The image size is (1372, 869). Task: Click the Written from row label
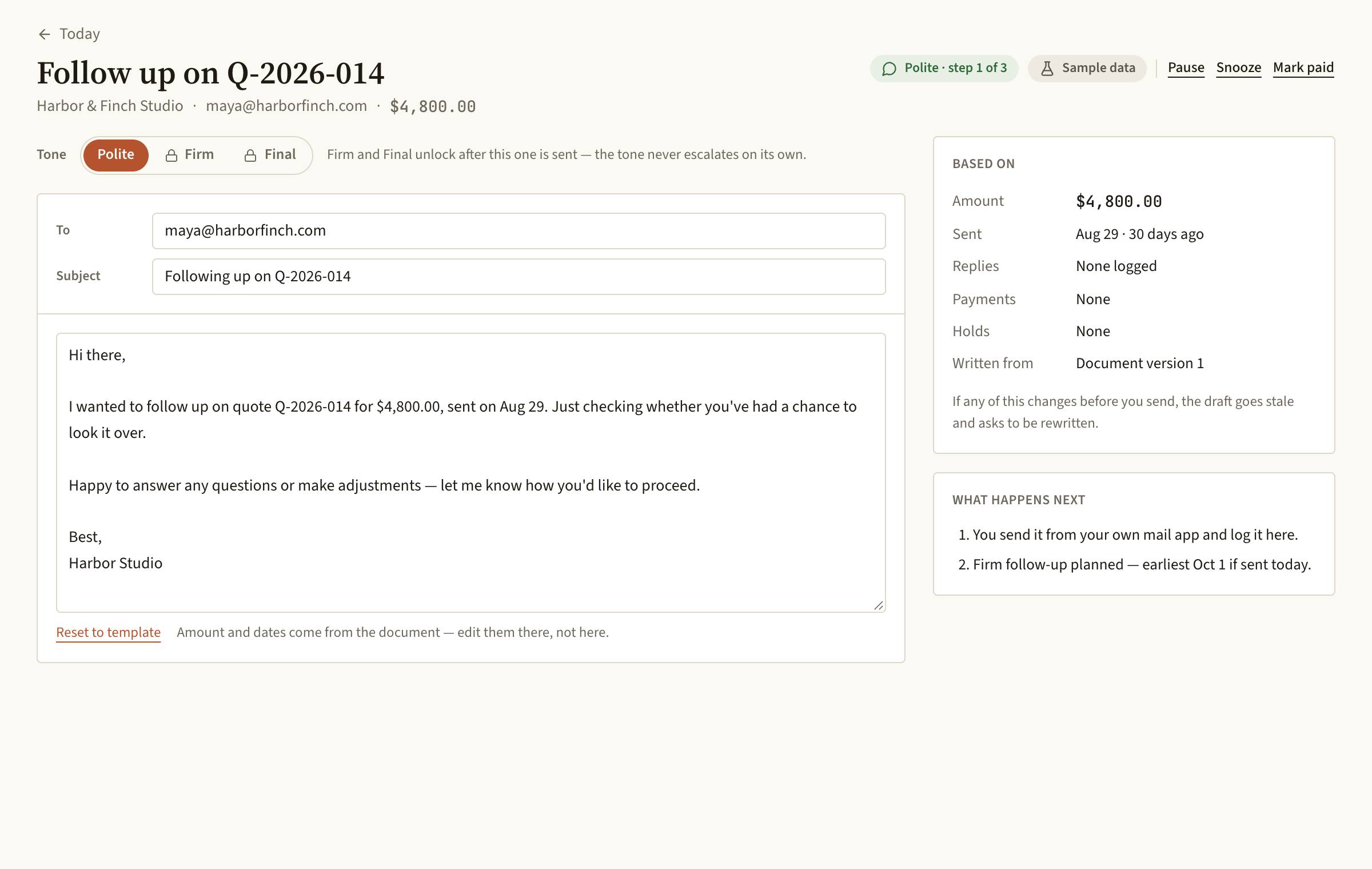(992, 364)
